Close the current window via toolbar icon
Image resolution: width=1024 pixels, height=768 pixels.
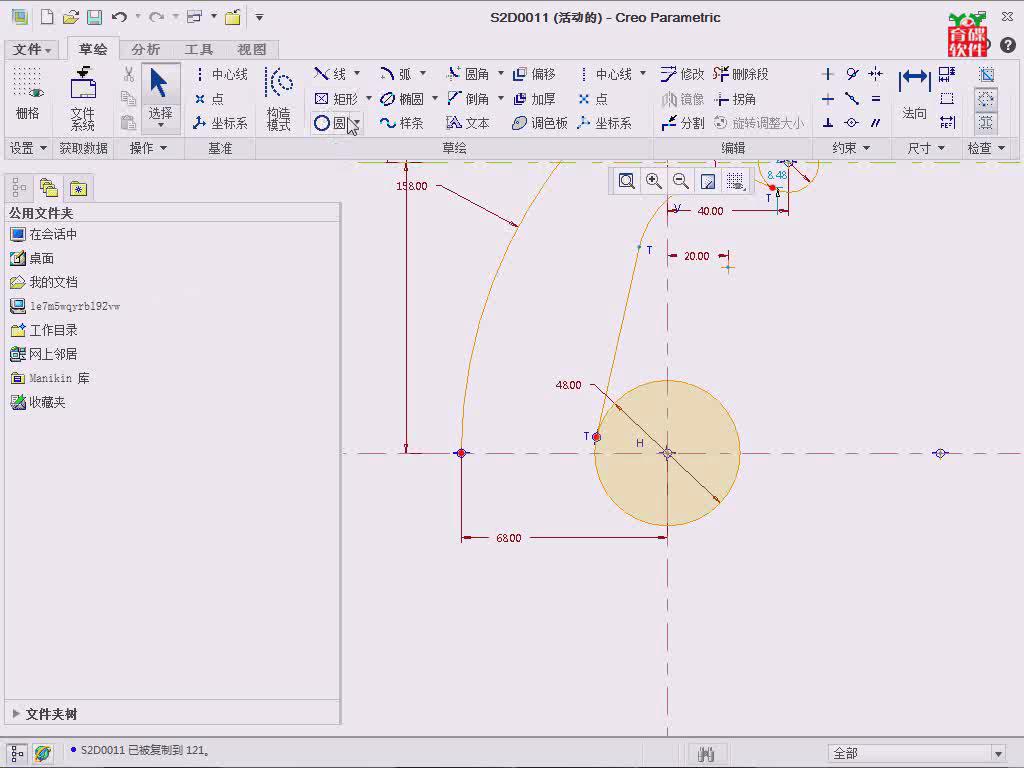point(233,17)
